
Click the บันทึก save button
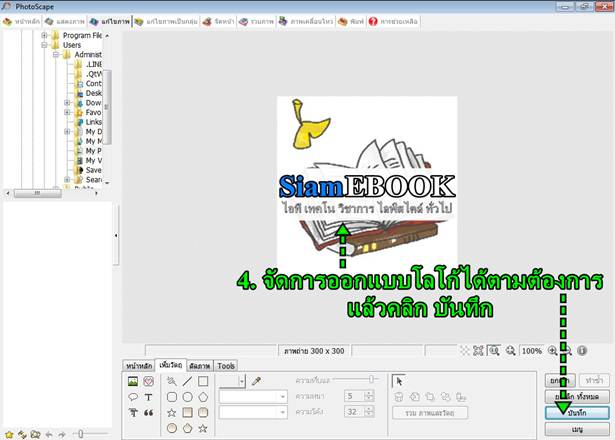pos(577,413)
